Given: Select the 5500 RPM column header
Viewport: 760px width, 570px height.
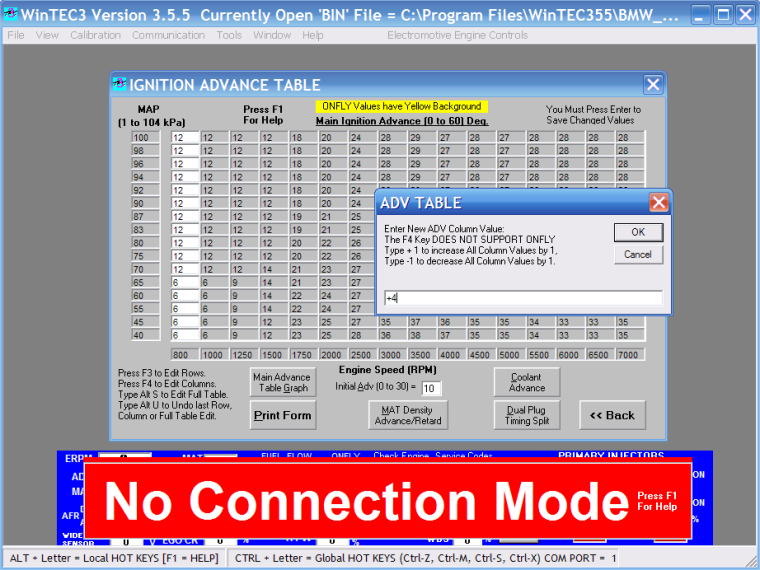Looking at the screenshot, I should click(x=540, y=355).
